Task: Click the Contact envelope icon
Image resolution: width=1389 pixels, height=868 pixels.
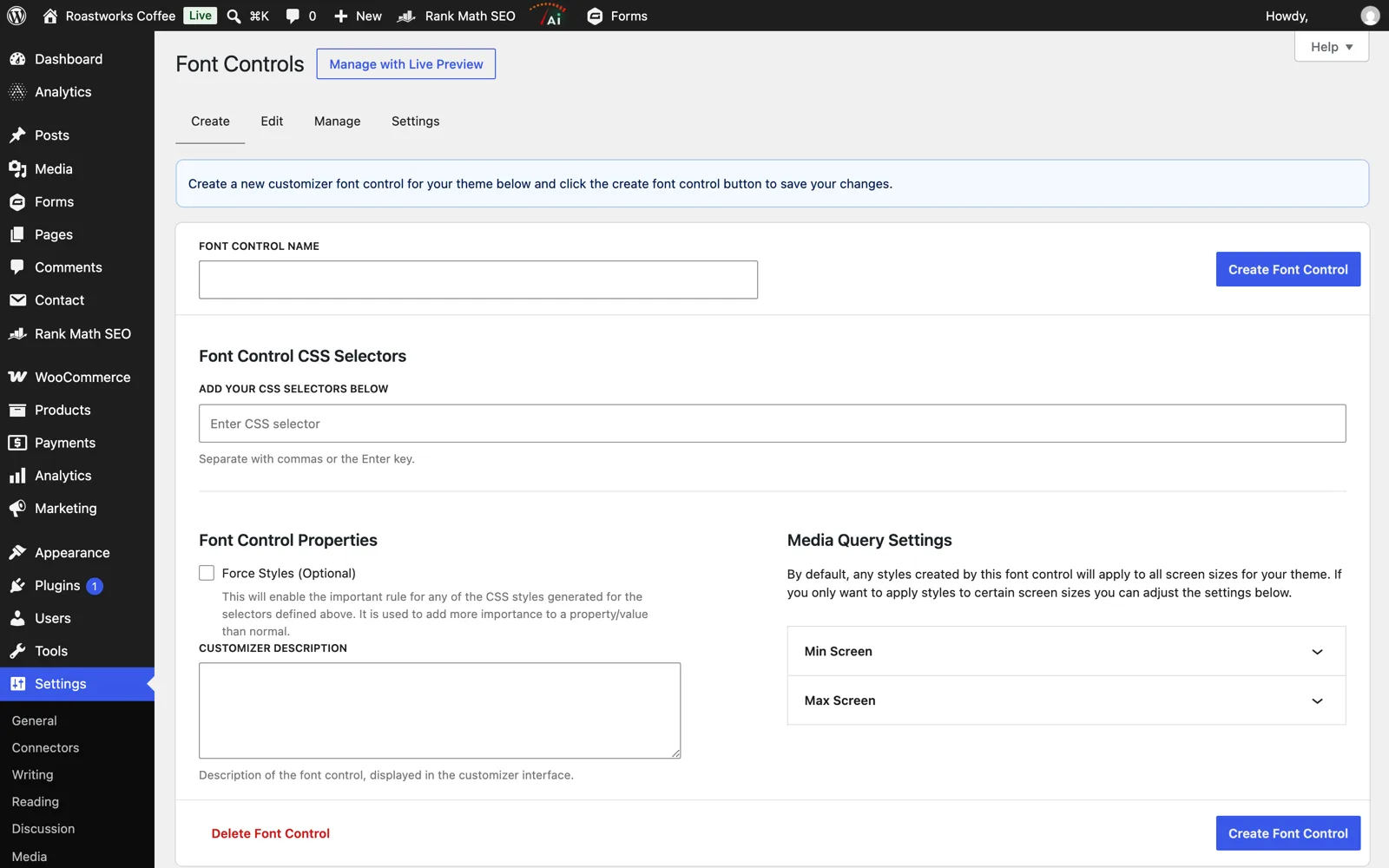Action: 17,300
